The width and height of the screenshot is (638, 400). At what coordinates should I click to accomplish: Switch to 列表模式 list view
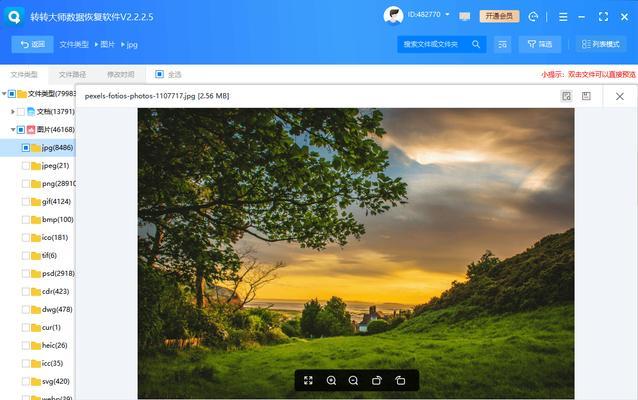point(601,44)
